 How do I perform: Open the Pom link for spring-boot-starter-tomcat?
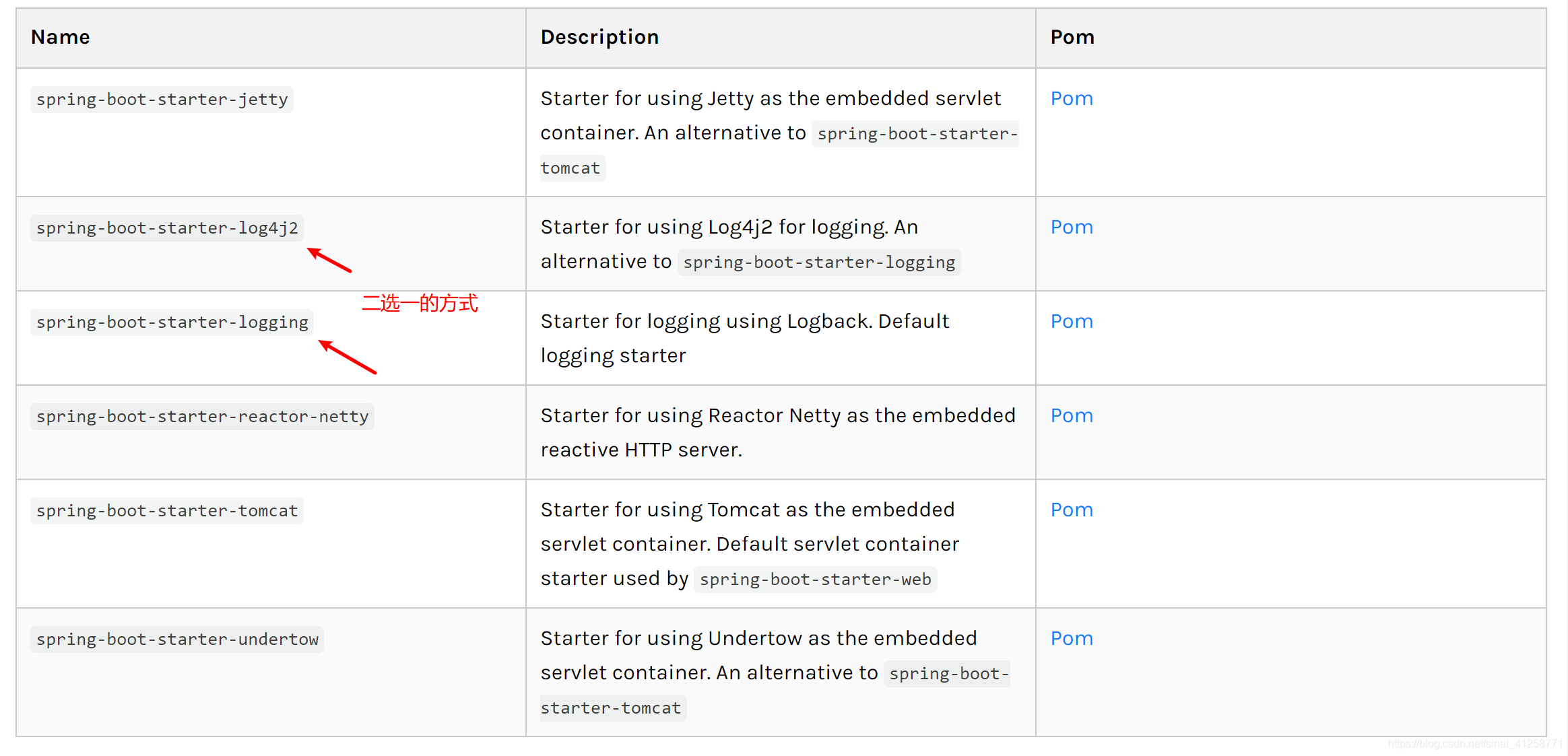pyautogui.click(x=1072, y=510)
